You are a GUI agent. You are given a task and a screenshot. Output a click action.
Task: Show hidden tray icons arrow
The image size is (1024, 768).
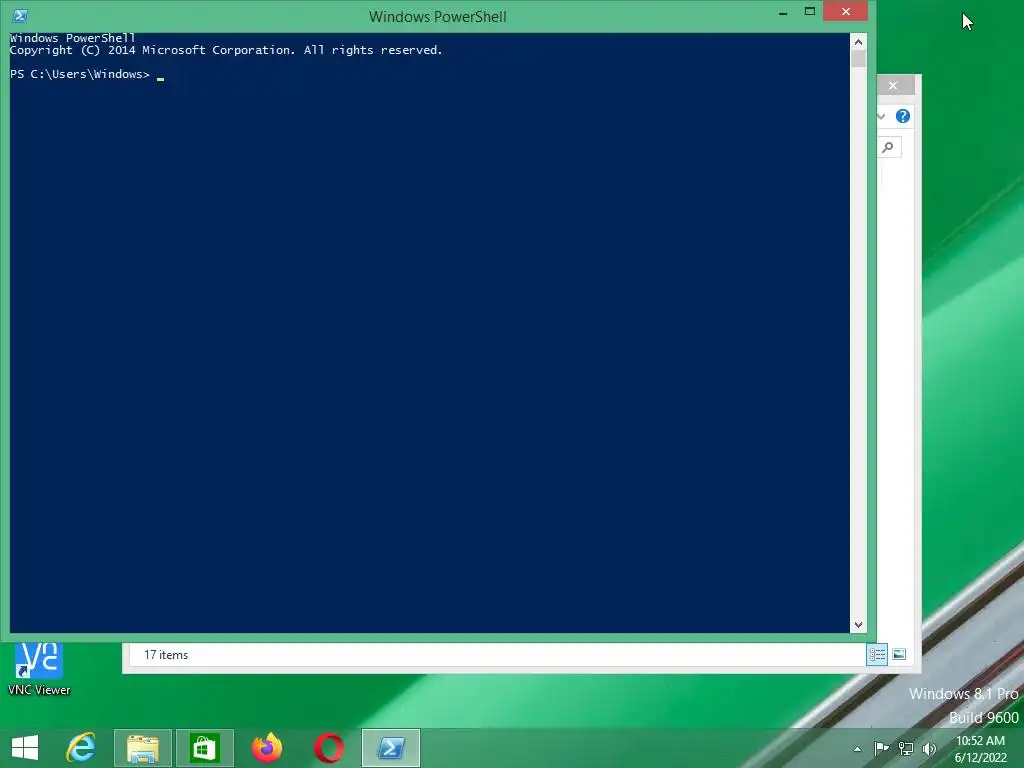857,749
